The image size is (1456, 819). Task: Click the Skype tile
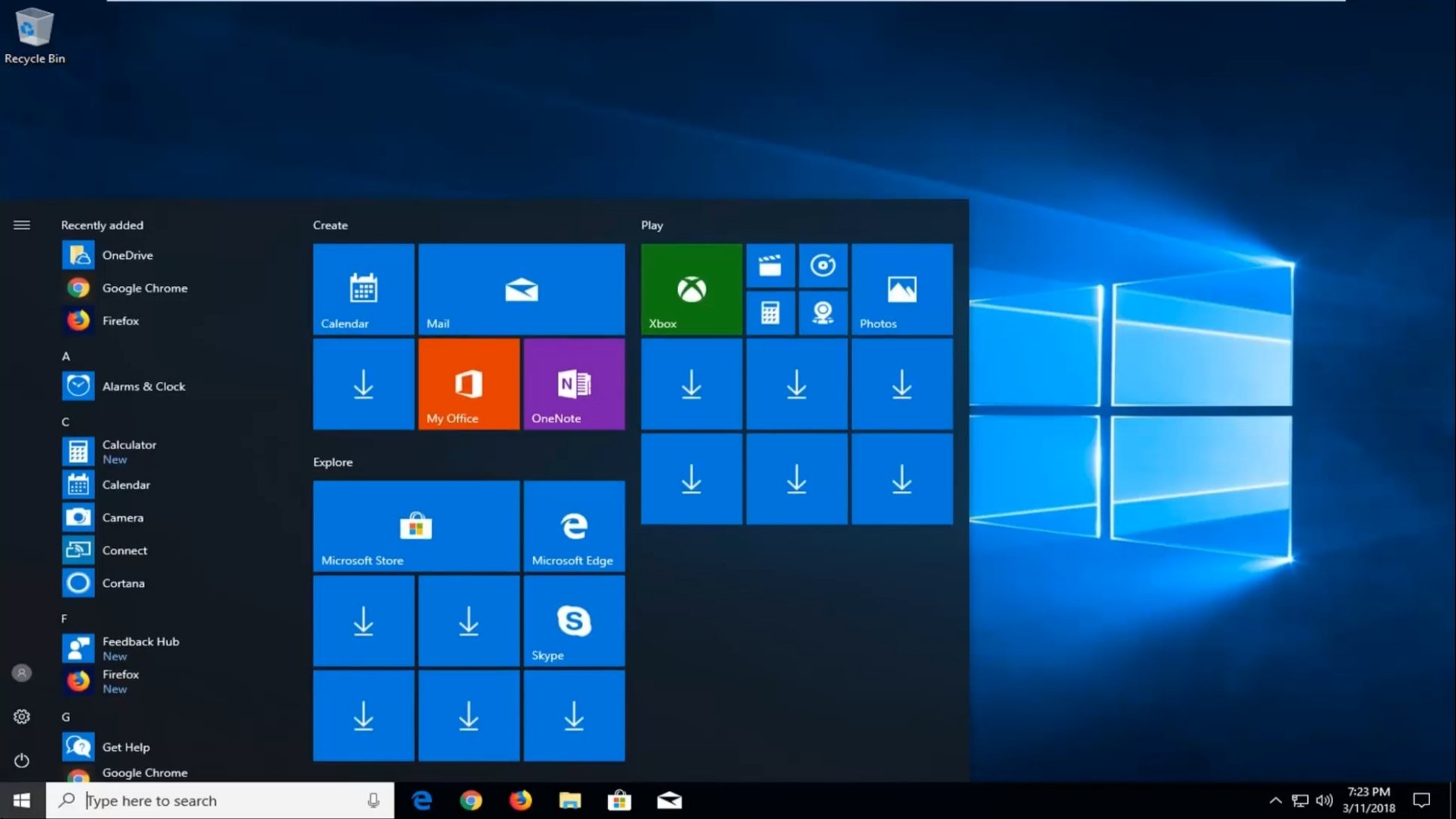point(574,621)
